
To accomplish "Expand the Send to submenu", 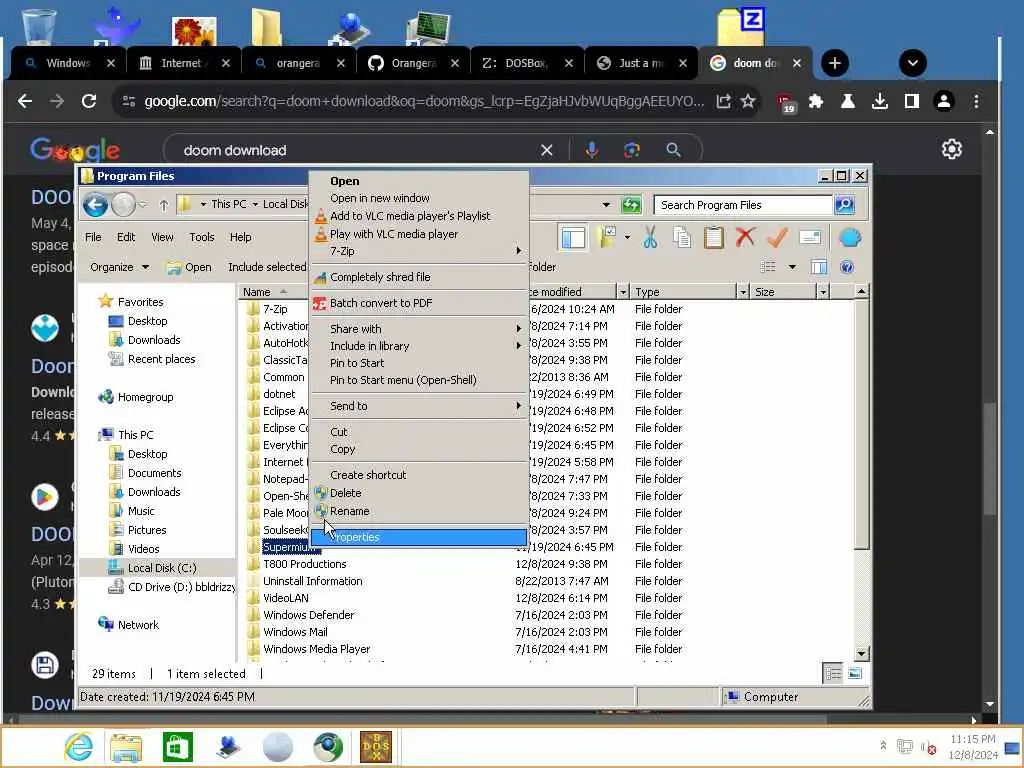I will point(419,406).
